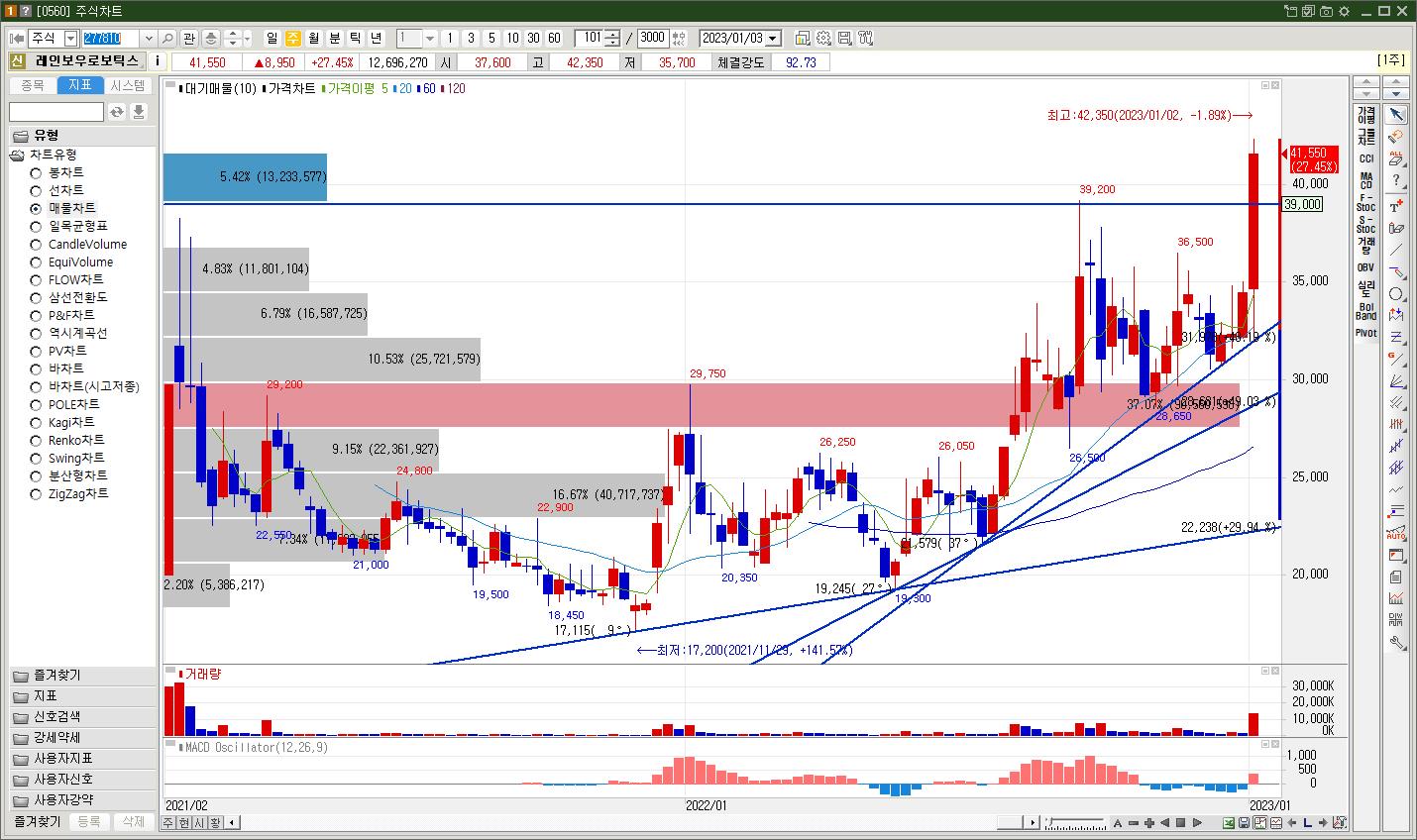1417x840 pixels.
Task: Select the ZigZag차트 radio option
Action: [36, 493]
